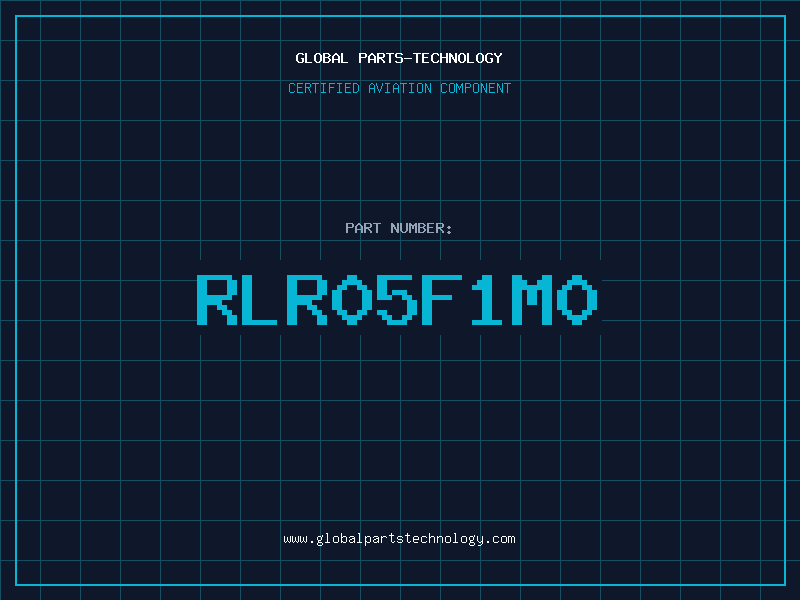Click the large RLR05F1M0 part number
The image size is (800, 600).
pos(397,299)
